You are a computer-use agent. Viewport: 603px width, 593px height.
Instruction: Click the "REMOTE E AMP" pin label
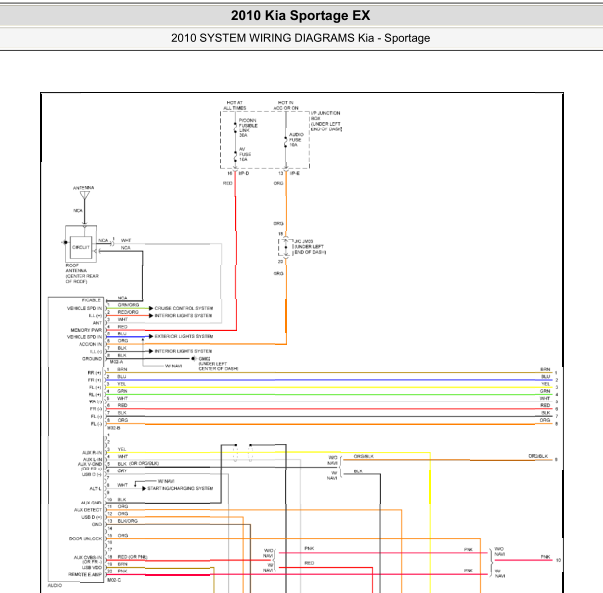[x=85, y=575]
